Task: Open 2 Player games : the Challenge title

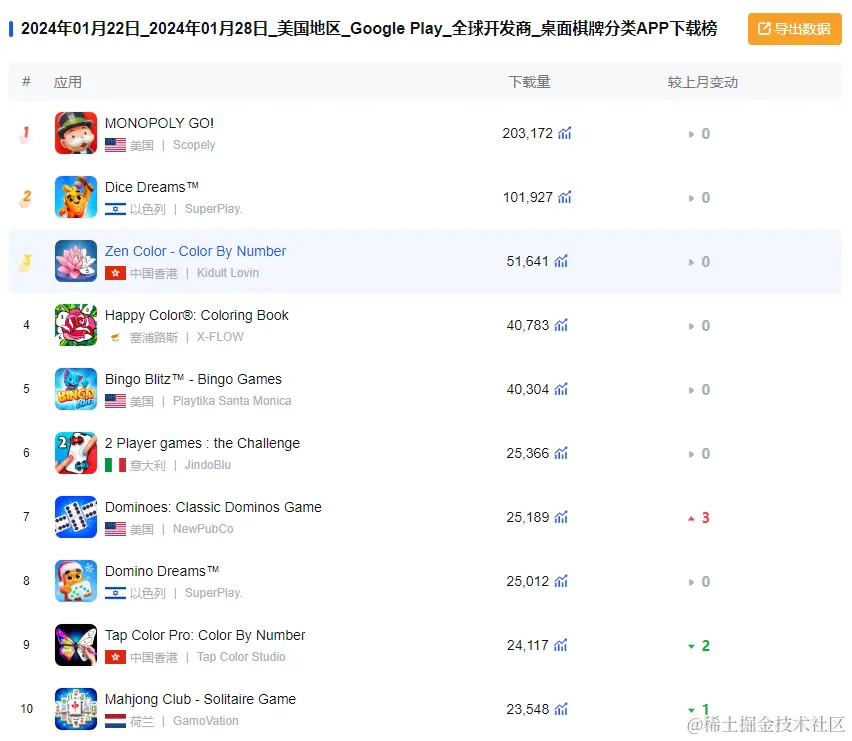Action: [202, 443]
